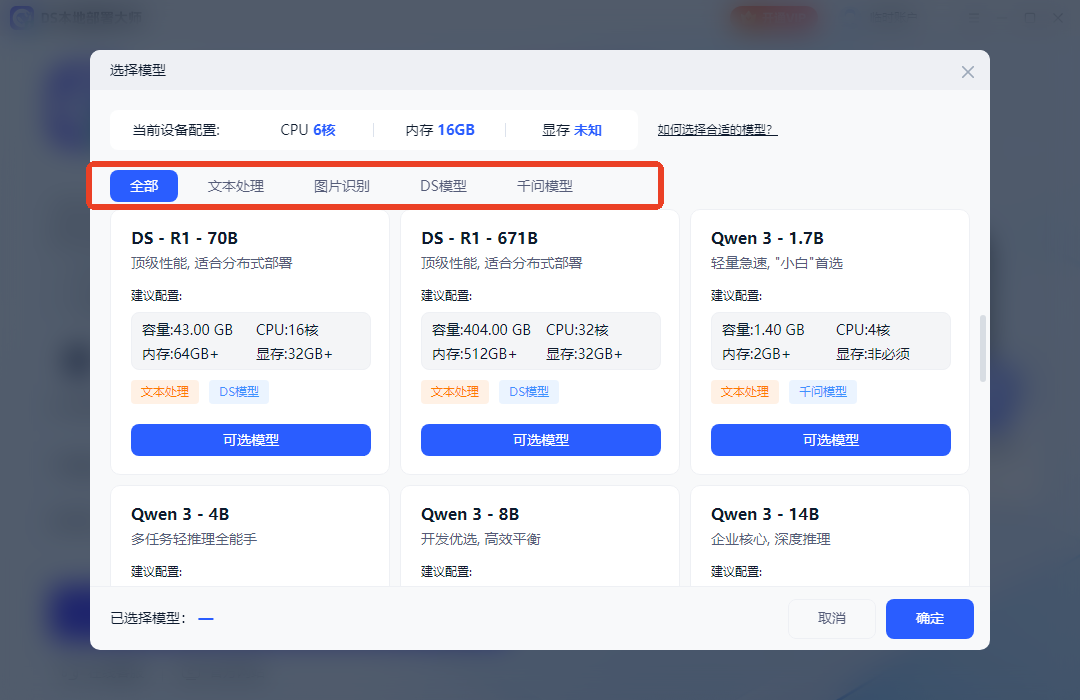Select the Qwen 3 - 14B card title
This screenshot has height=700, width=1080.
click(765, 515)
